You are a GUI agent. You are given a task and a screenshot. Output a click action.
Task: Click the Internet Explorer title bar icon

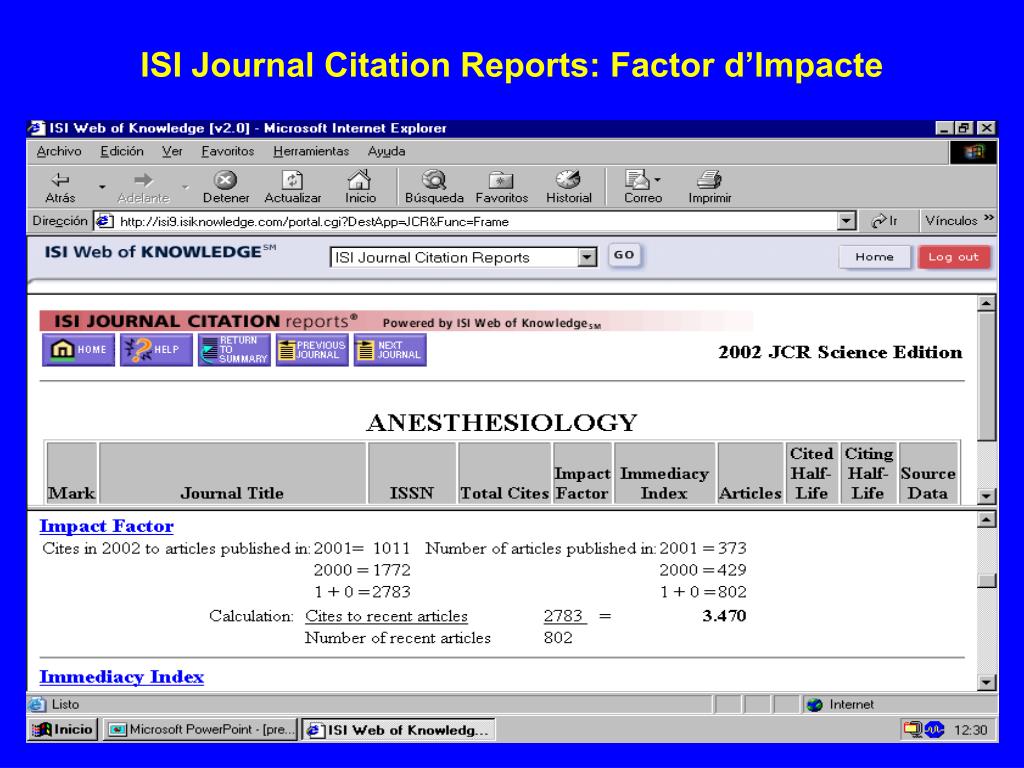tap(38, 128)
